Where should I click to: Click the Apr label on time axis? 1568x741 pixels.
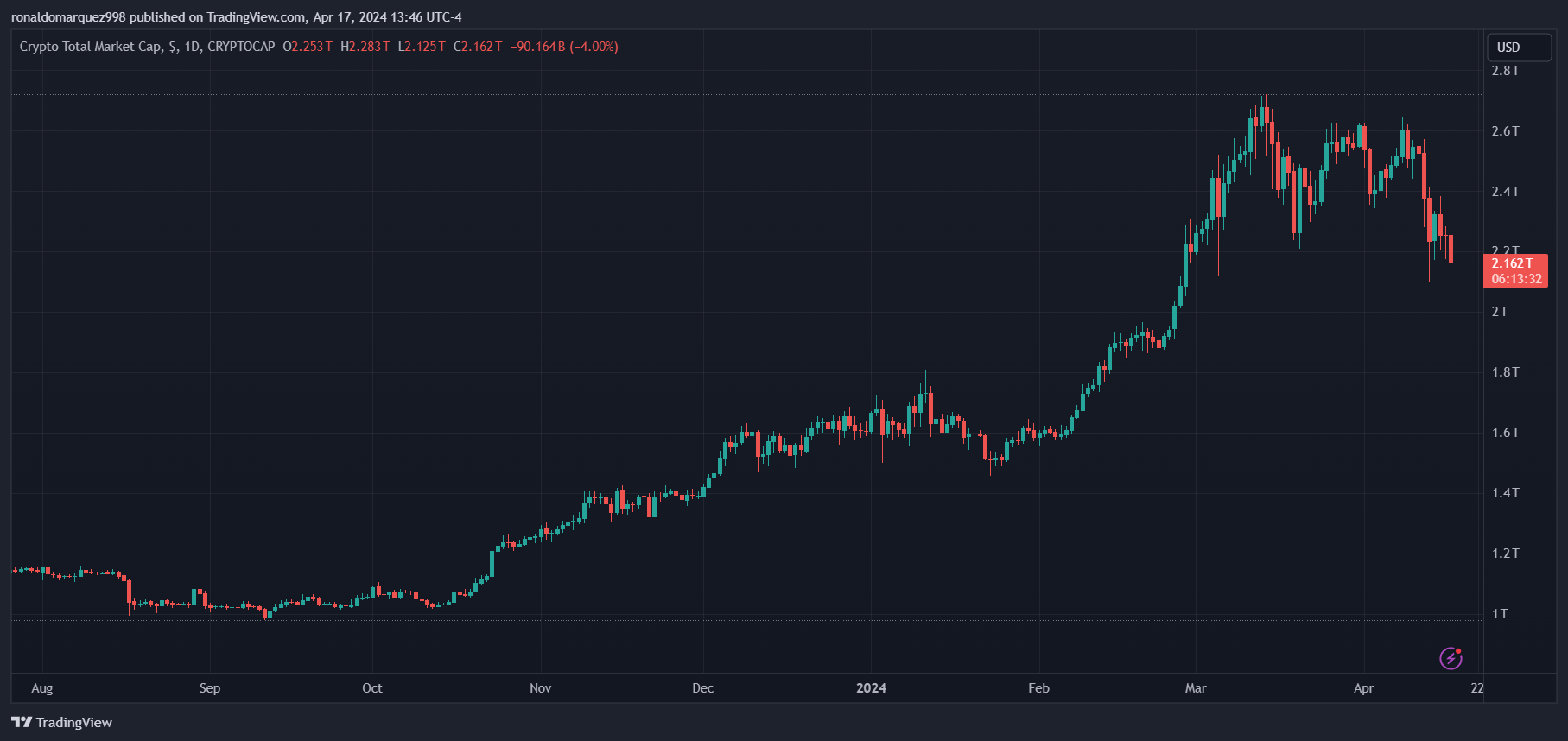[x=1363, y=688]
